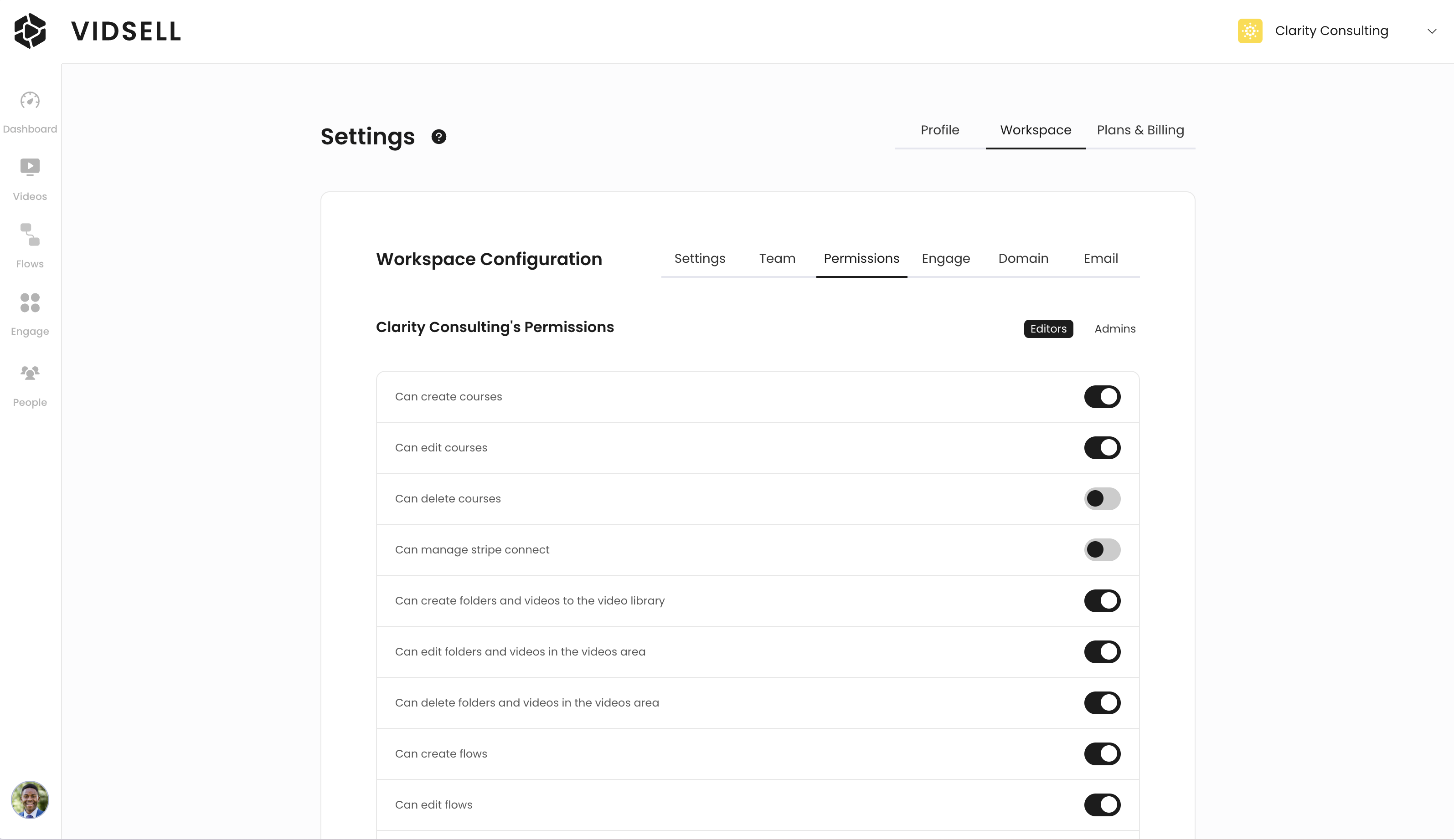Open the People sidebar icon
The height and width of the screenshot is (840, 1454).
[x=30, y=373]
